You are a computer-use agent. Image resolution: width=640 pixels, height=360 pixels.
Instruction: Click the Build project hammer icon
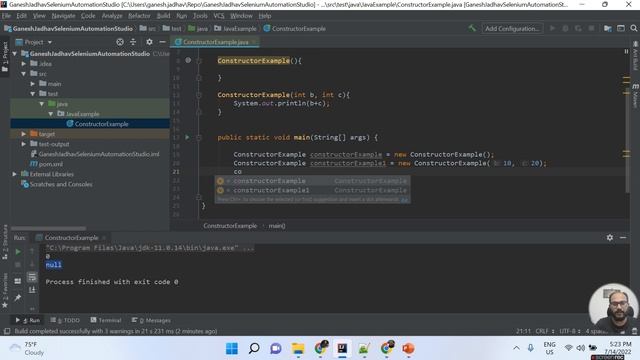(472, 28)
